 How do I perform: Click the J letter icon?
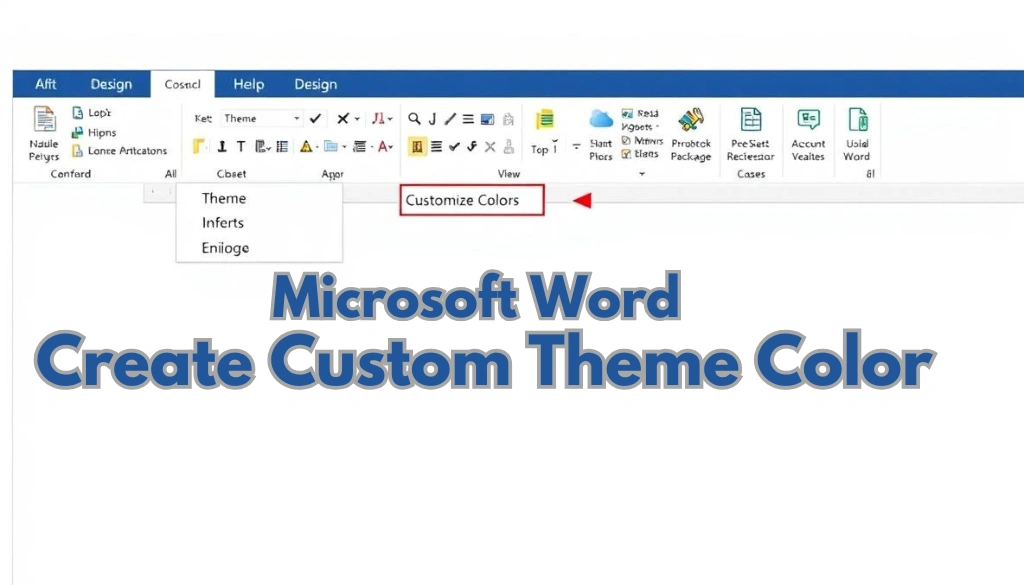coord(432,119)
